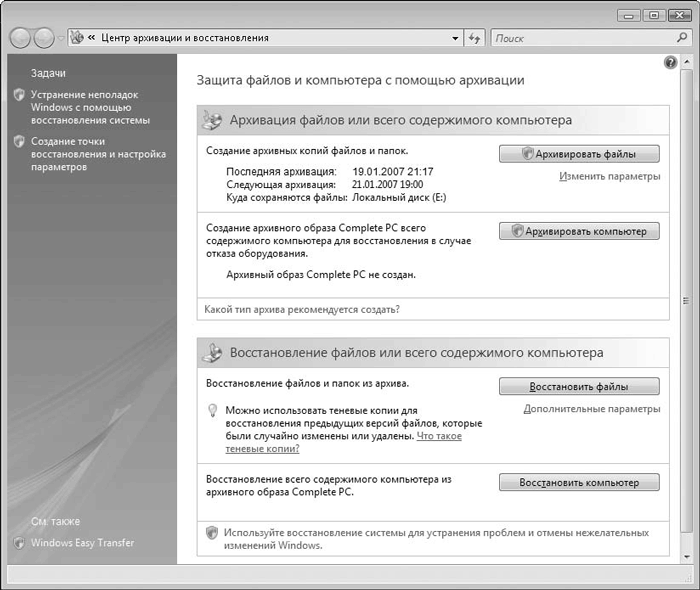700x590 pixels.
Task: Click the Восстановить компьютер button
Action: click(x=579, y=482)
